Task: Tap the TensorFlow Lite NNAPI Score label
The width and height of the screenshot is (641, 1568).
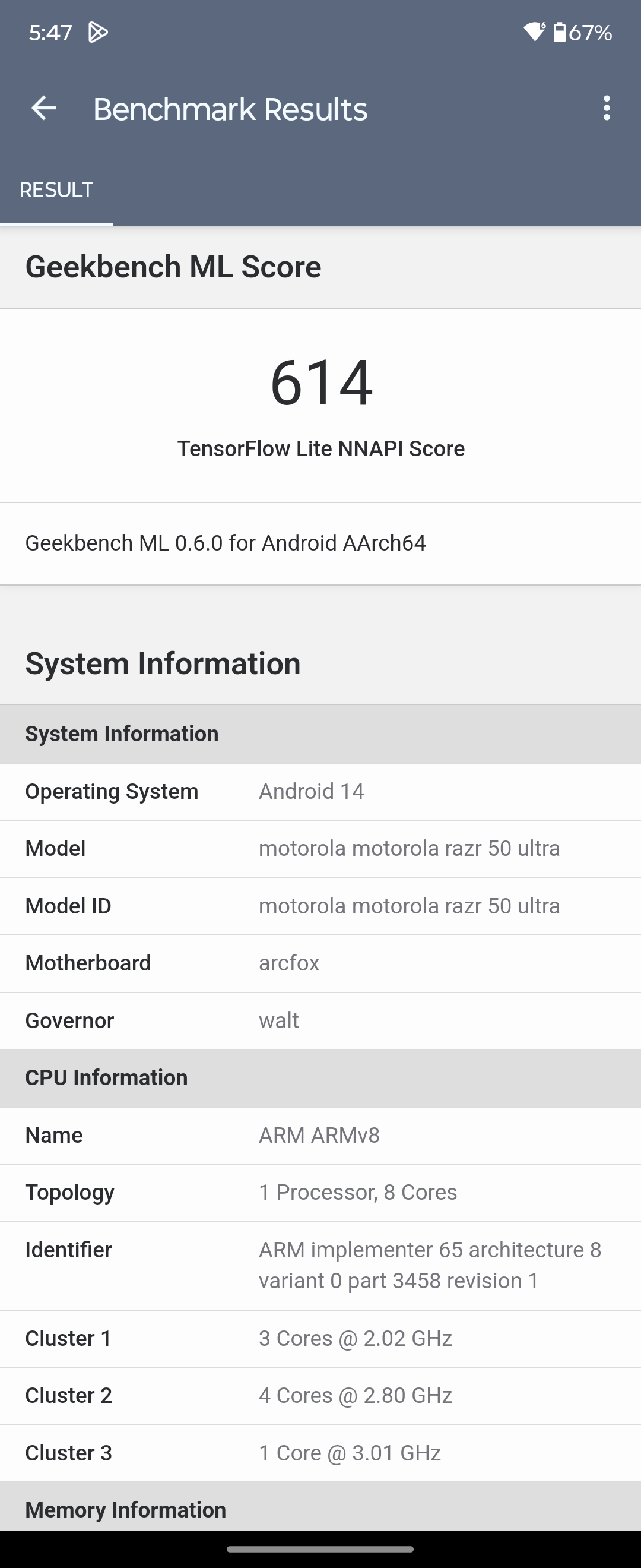Action: [320, 448]
